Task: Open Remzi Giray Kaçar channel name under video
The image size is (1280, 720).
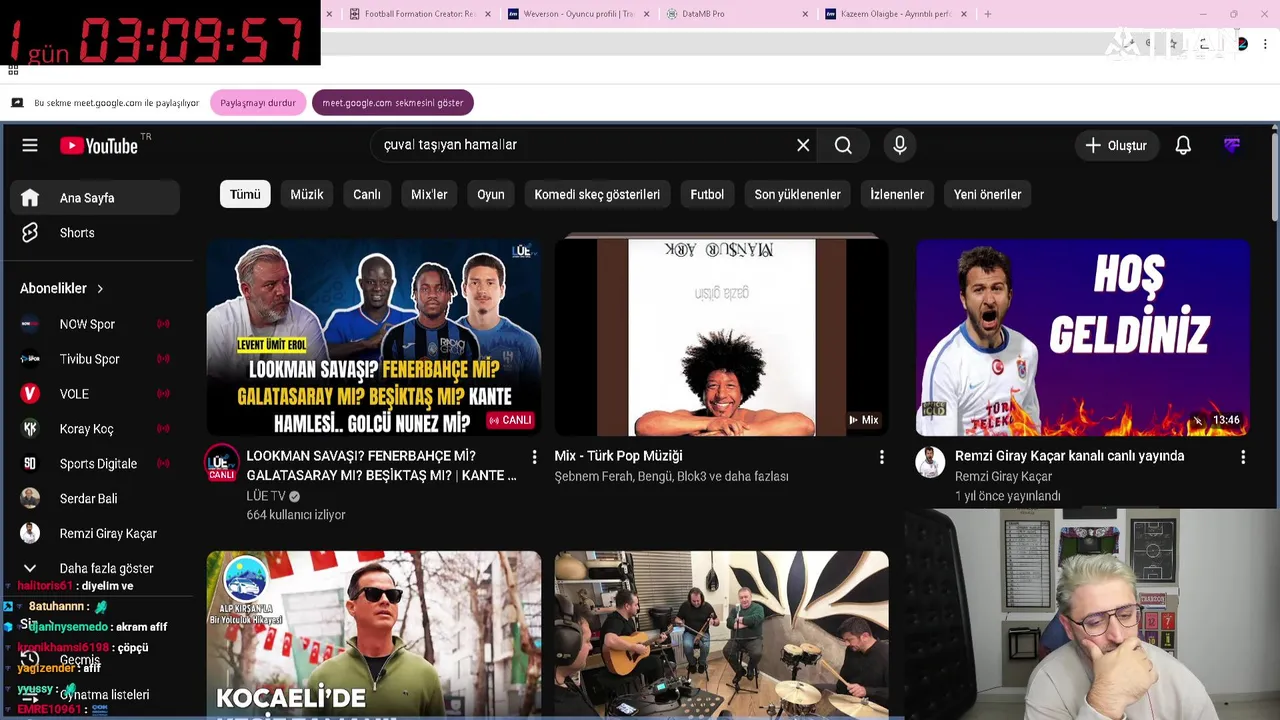Action: [x=1003, y=476]
